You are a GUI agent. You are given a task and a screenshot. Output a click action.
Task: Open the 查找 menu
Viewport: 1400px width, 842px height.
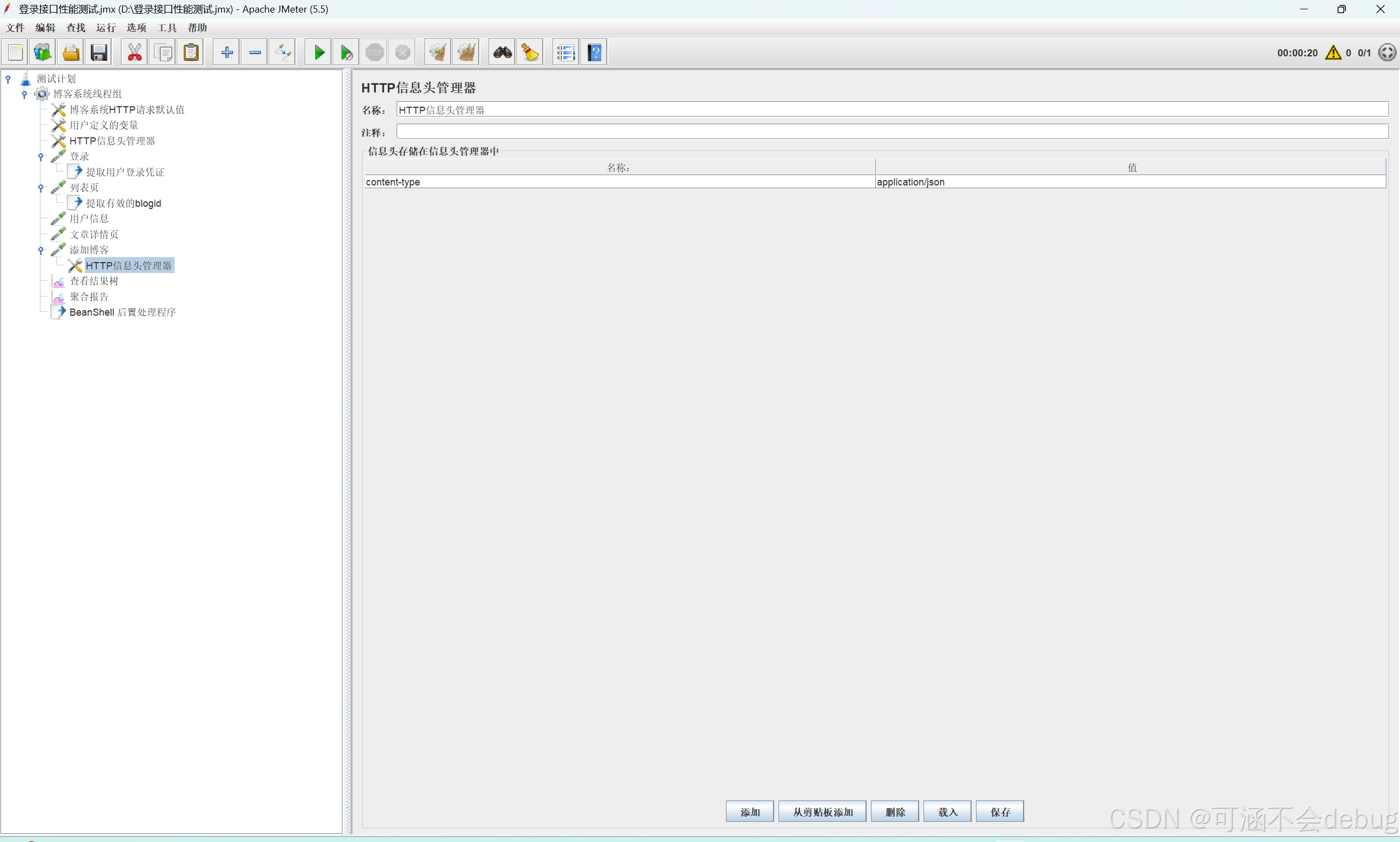click(76, 27)
